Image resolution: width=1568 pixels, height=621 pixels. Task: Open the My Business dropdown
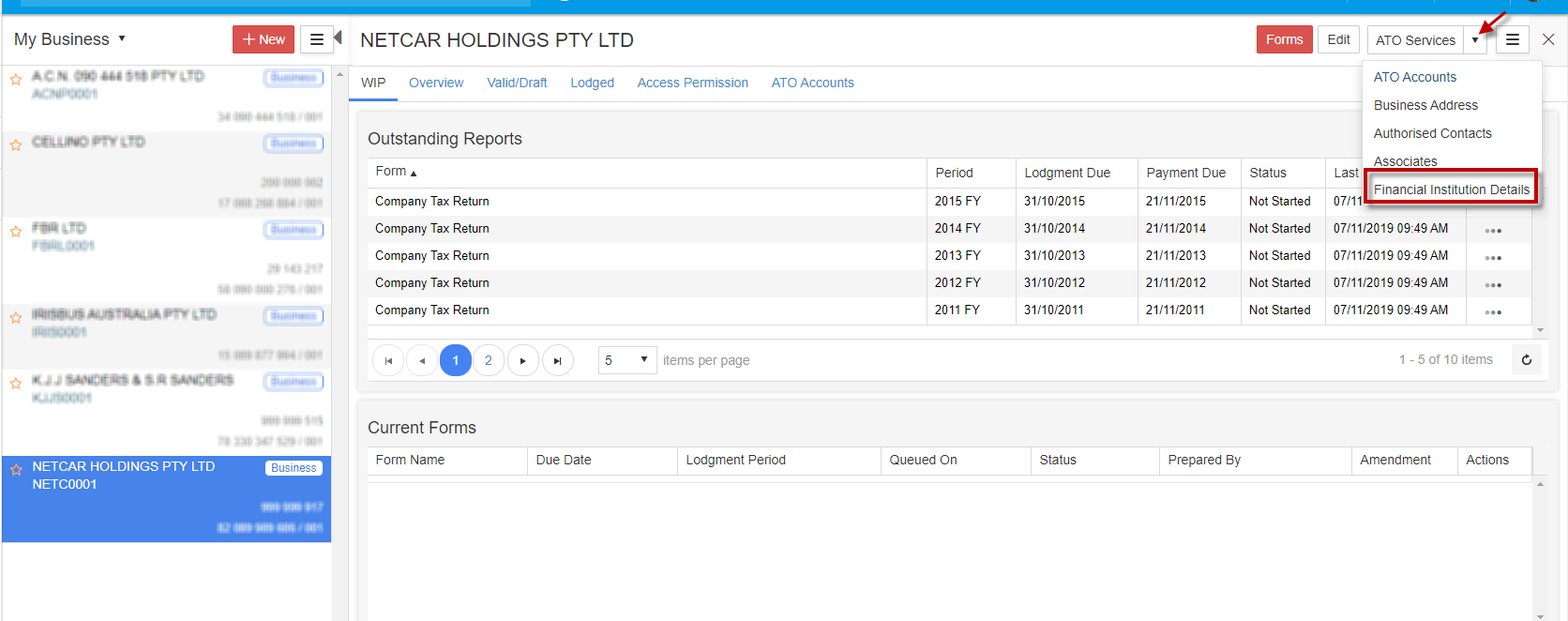(70, 39)
